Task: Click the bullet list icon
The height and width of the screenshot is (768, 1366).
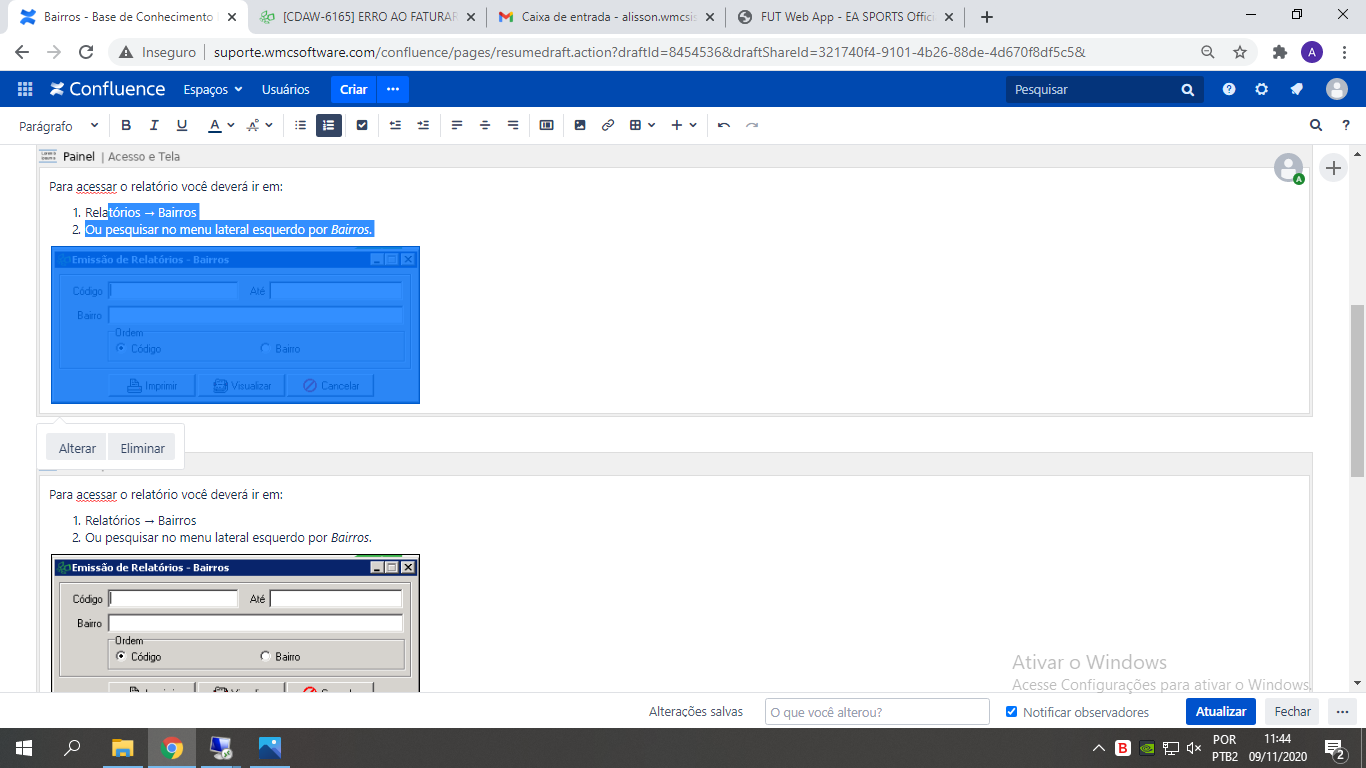Action: (x=300, y=125)
